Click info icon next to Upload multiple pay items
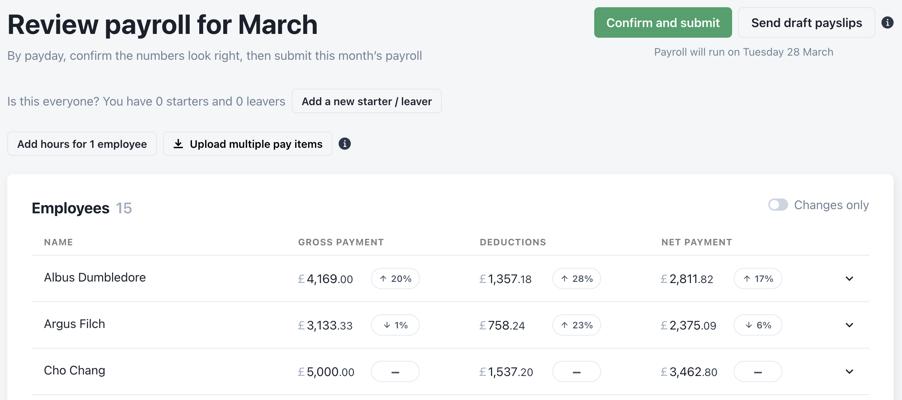This screenshot has width=902, height=400. 345,144
